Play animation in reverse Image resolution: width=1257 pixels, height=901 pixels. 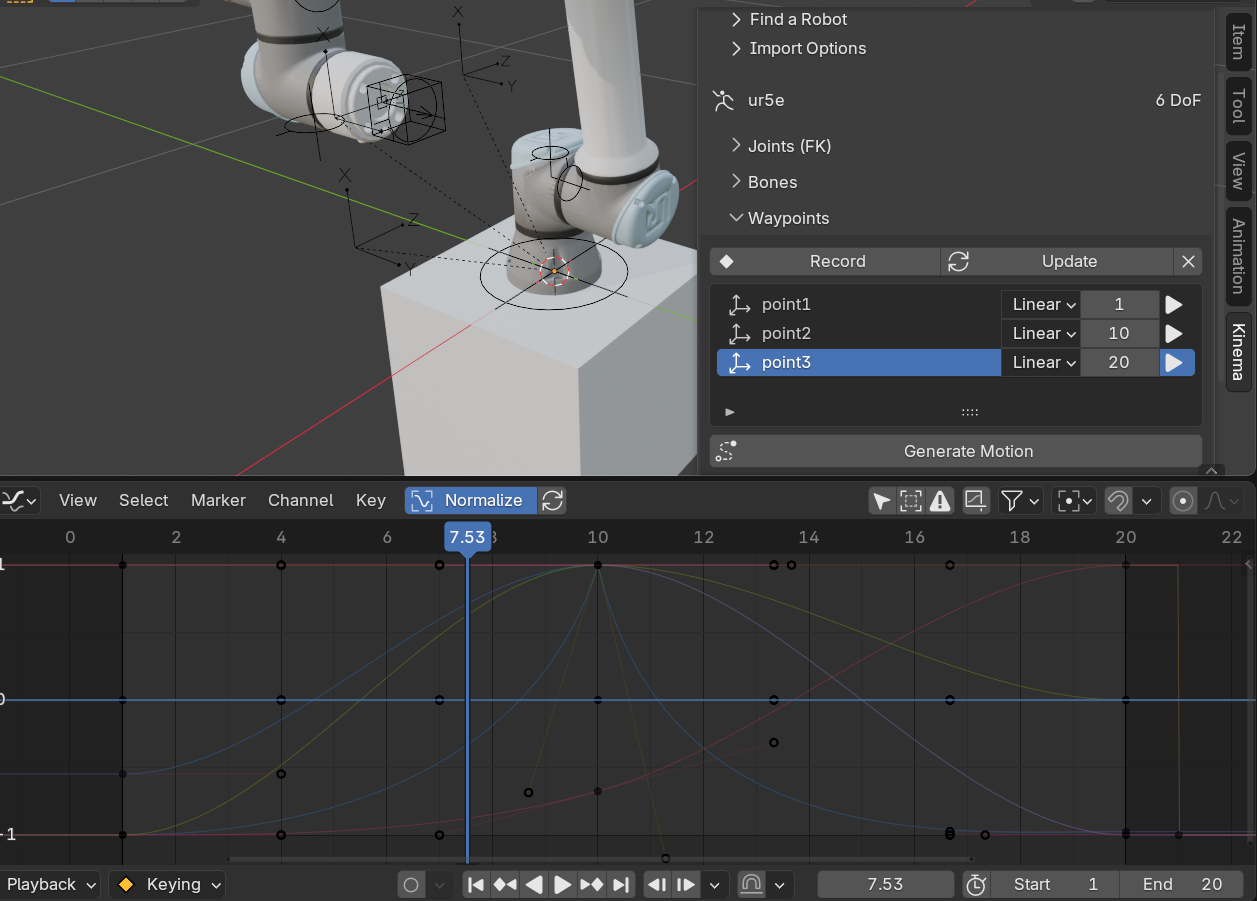pos(534,884)
